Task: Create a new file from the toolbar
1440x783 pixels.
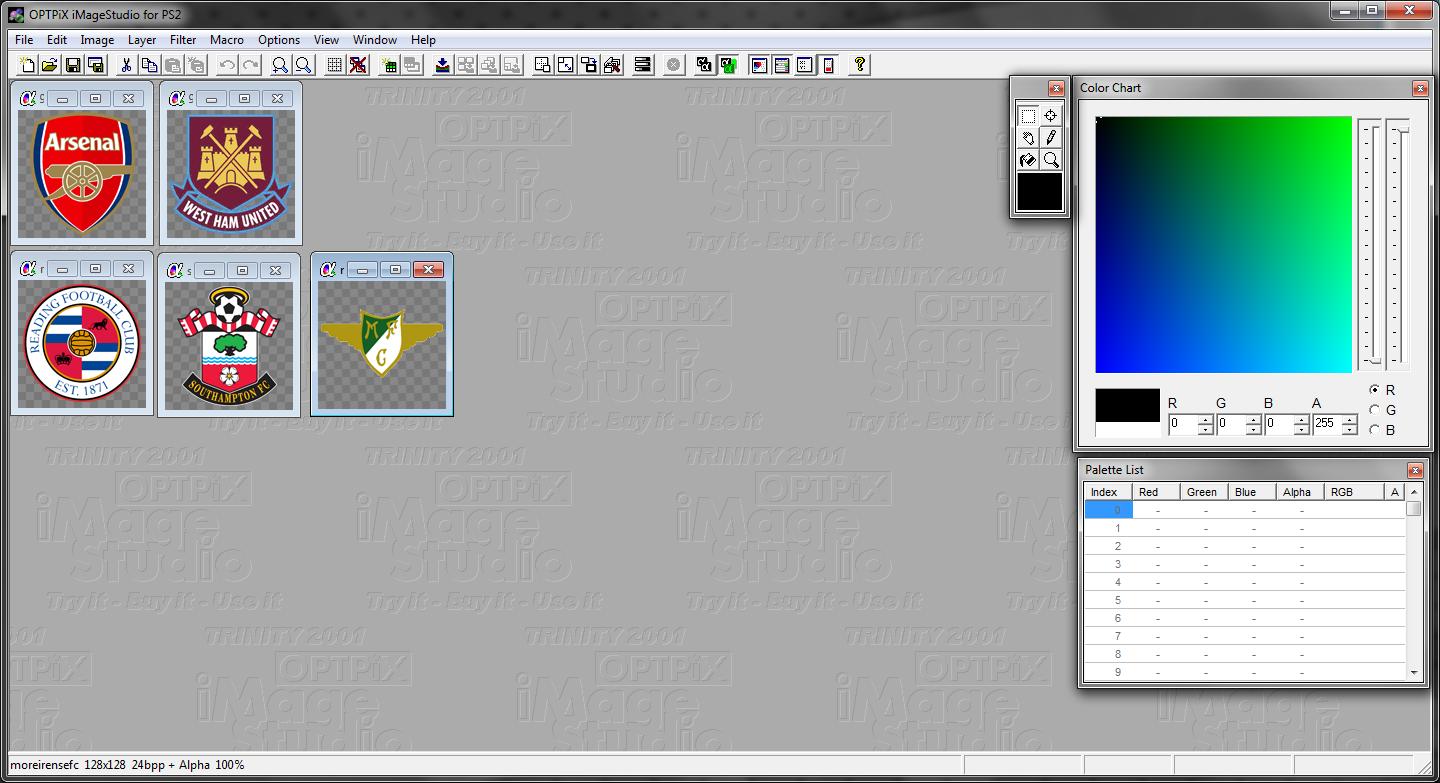Action: point(27,65)
